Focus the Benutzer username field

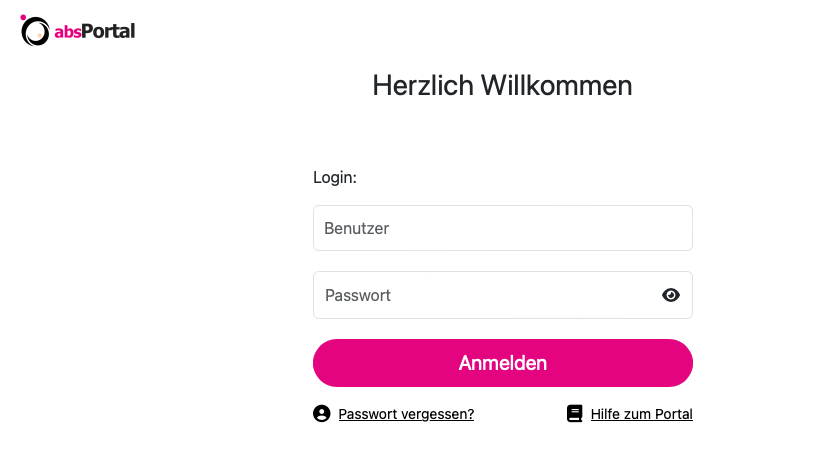[x=503, y=228]
